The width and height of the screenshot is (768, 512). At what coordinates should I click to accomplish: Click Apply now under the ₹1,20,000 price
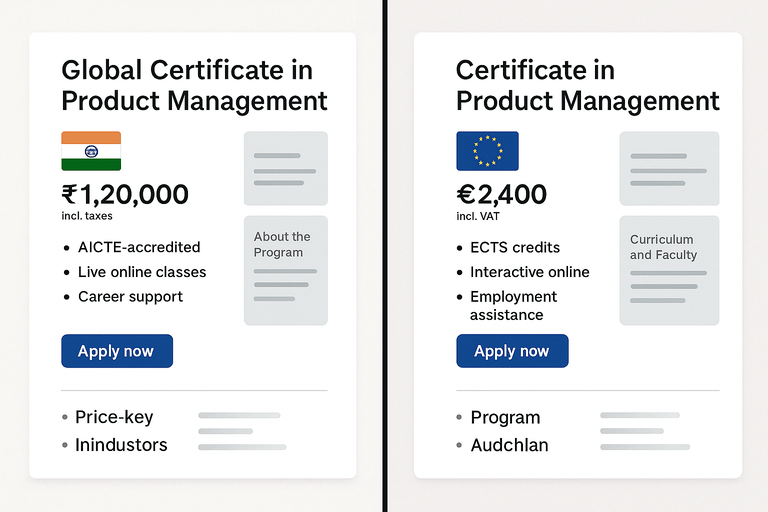[x=117, y=351]
